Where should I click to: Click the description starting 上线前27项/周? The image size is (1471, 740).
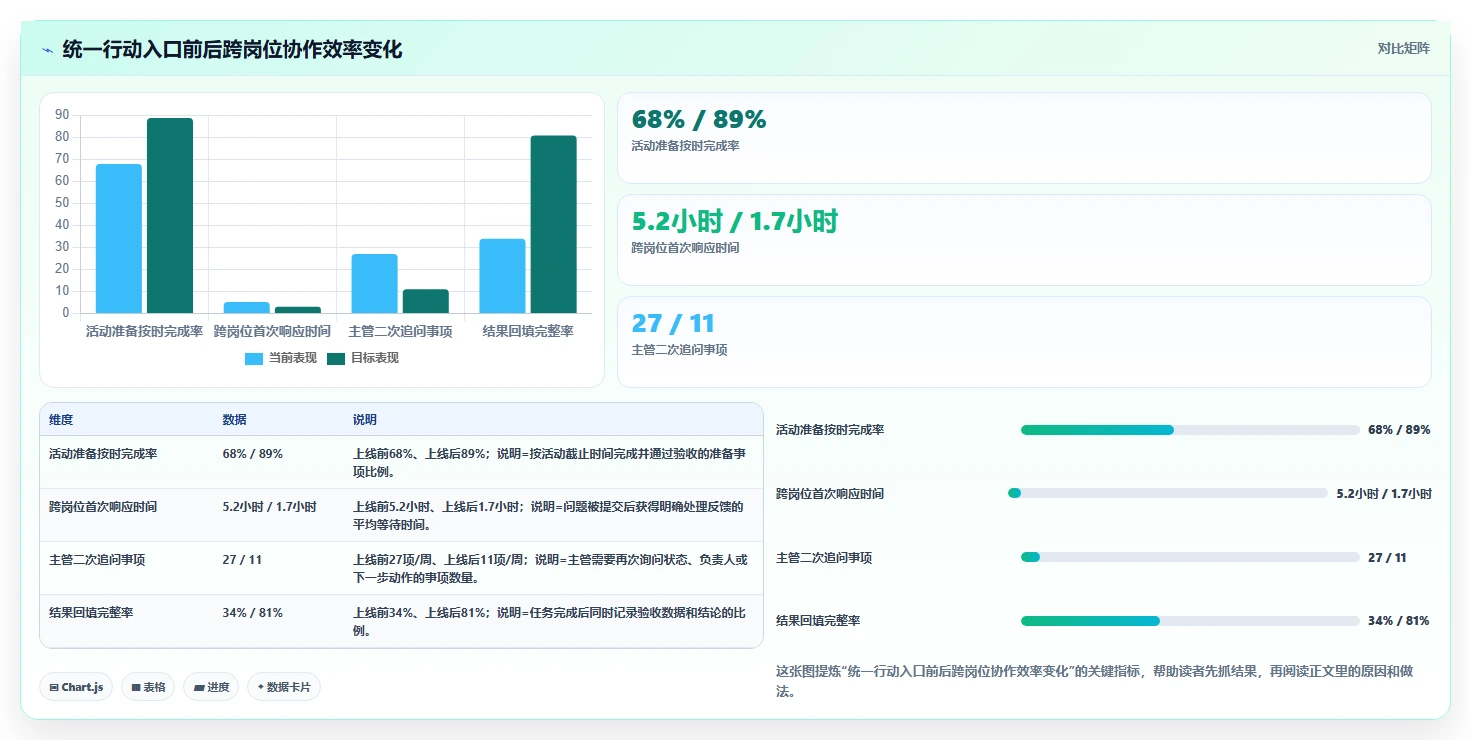(550, 569)
